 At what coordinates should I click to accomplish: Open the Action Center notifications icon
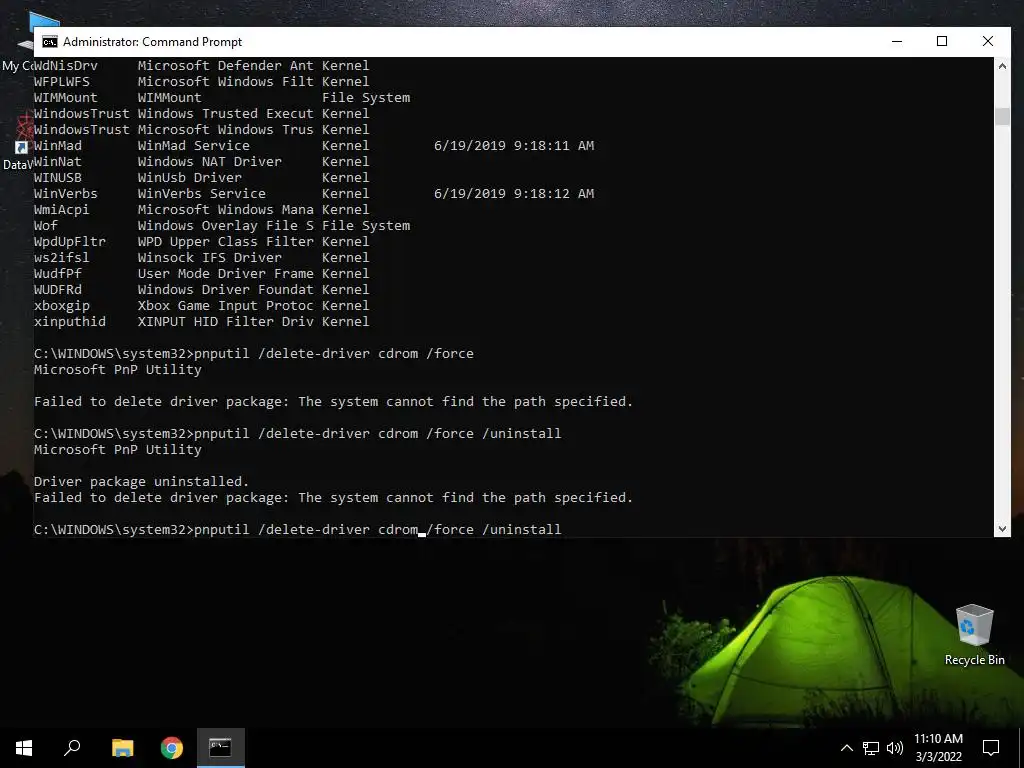pyautogui.click(x=991, y=748)
